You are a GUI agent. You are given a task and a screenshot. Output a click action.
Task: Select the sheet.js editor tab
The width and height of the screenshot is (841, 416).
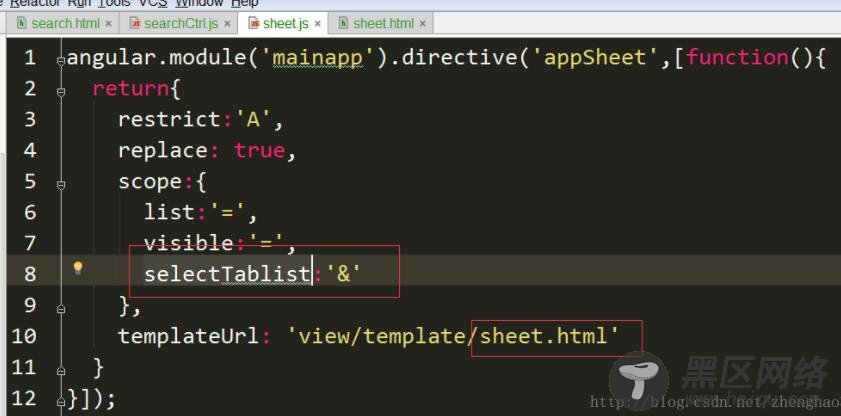point(286,24)
